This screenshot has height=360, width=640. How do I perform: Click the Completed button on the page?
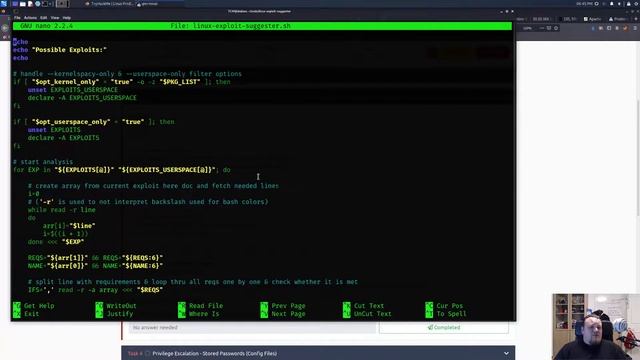pyautogui.click(x=444, y=327)
